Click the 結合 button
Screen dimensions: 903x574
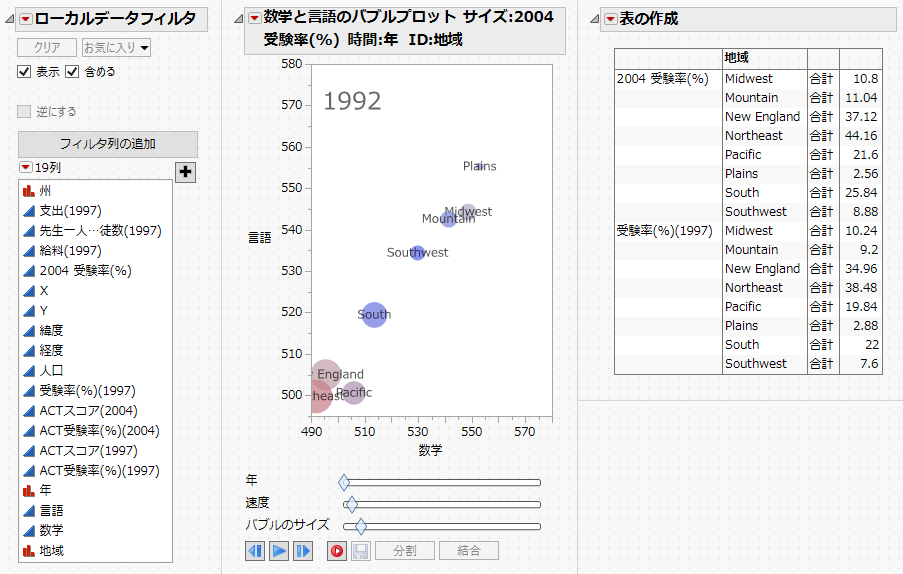pyautogui.click(x=469, y=551)
